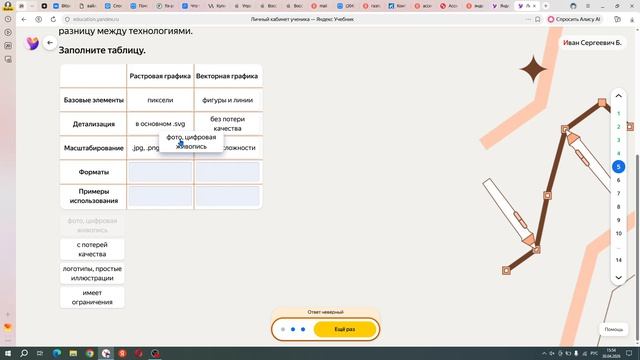This screenshot has height=360, width=640.
Task: Go to task 10 in the navigator
Action: coord(618,233)
